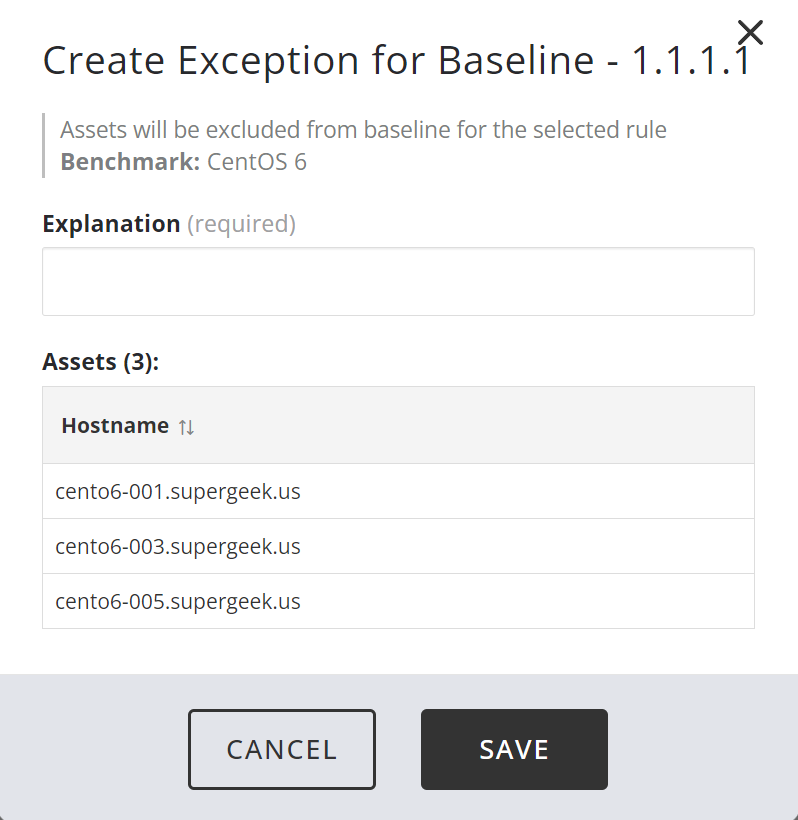Click the 1.1.1.1 rule number in title
This screenshot has width=798, height=820.
[x=690, y=62]
